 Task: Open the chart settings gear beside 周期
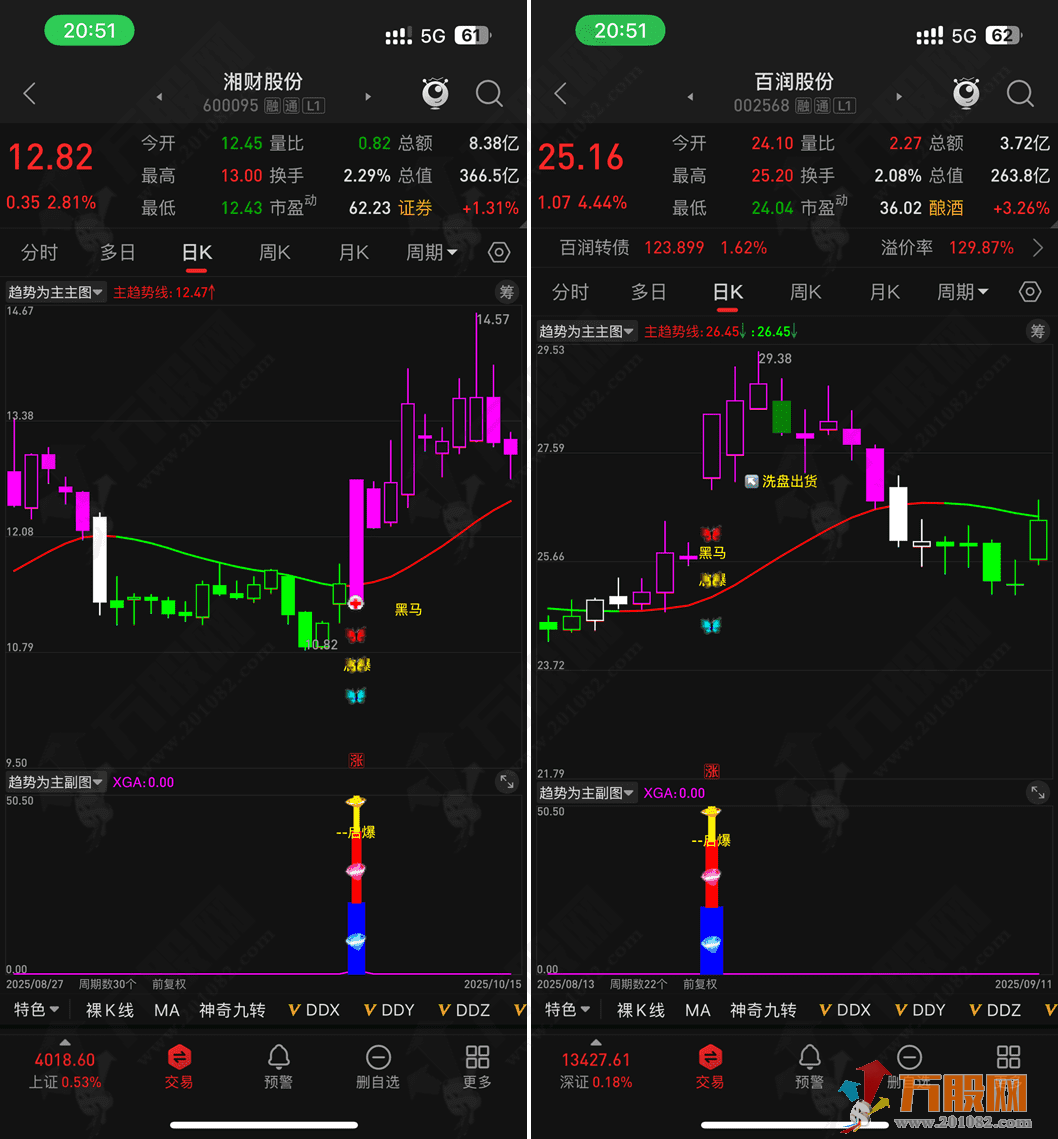point(498,253)
